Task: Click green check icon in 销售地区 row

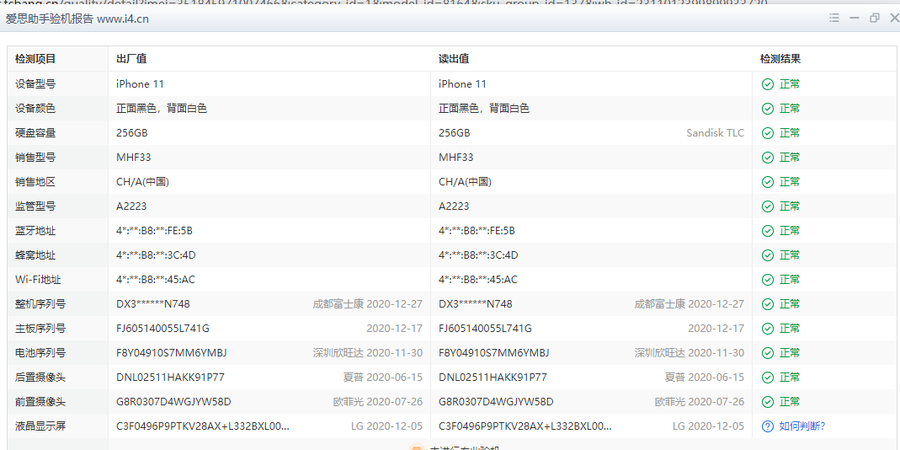Action: 767,182
